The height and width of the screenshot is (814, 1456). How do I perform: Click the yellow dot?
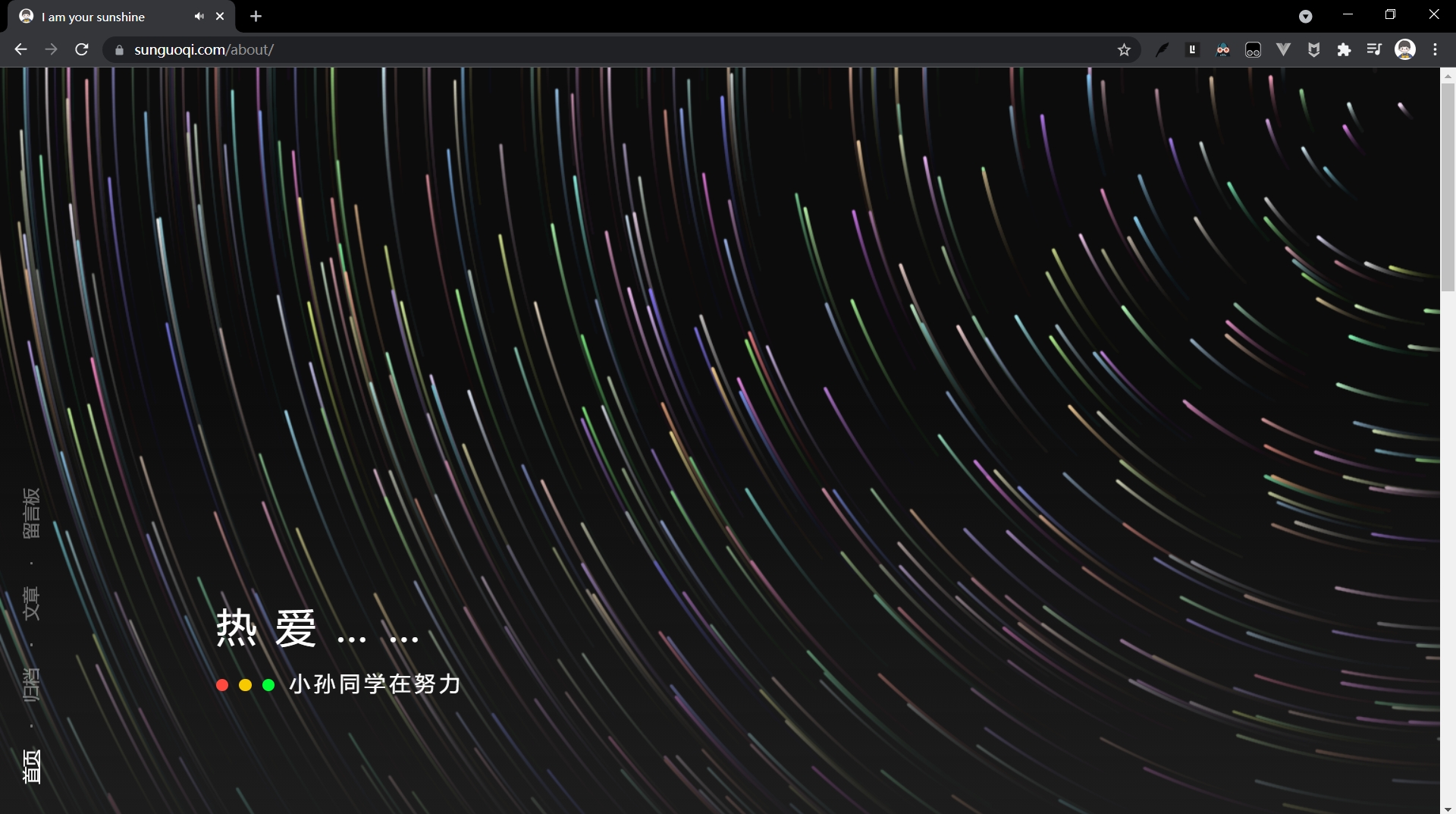tap(245, 685)
